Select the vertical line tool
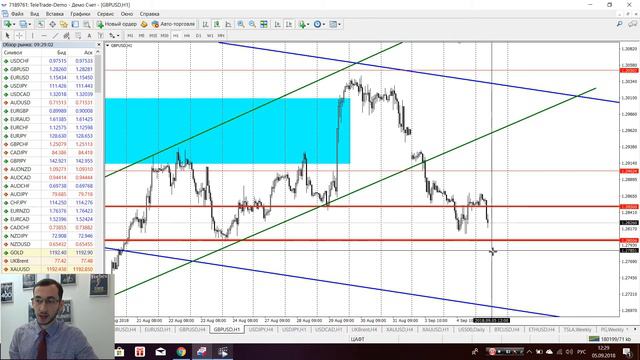Image resolution: width=640 pixels, height=360 pixels. (33, 36)
